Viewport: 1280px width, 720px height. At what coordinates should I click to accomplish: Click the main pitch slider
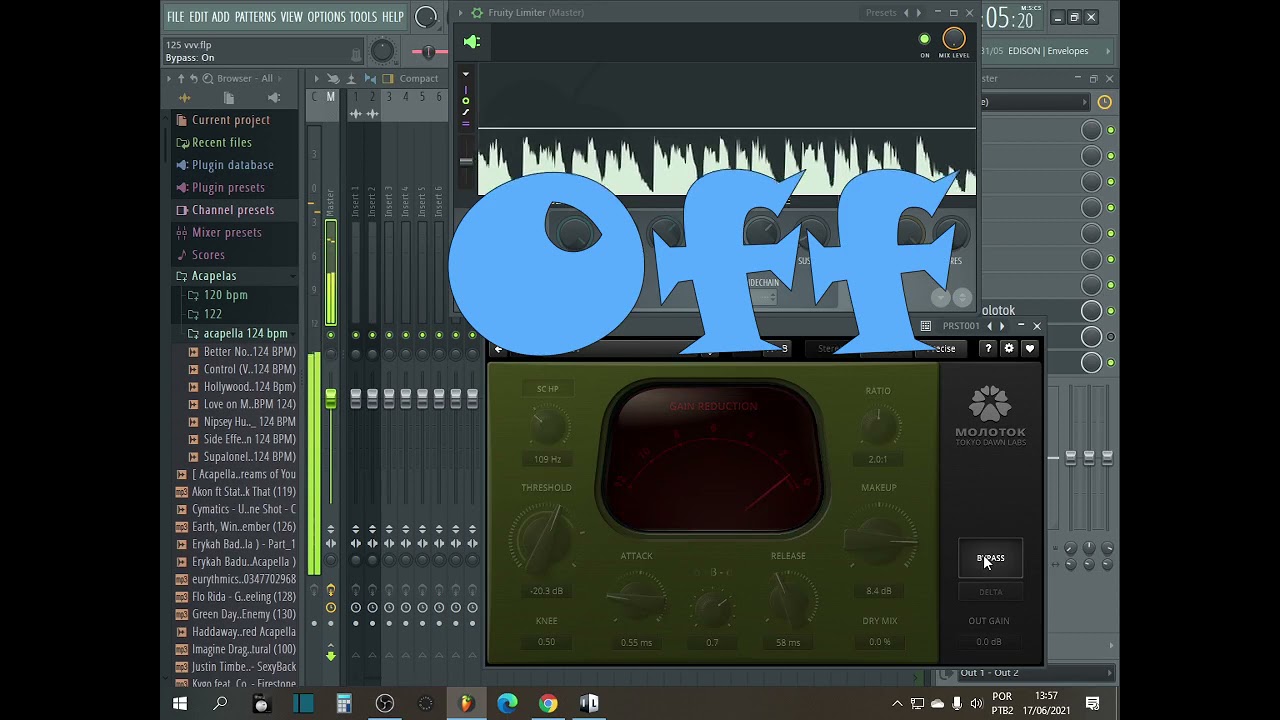[x=428, y=51]
